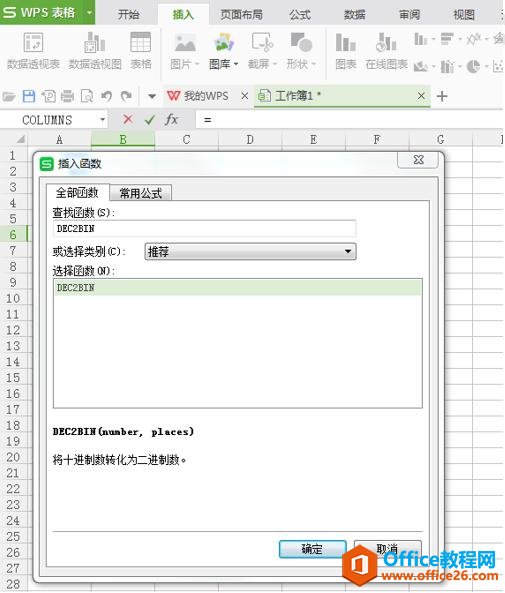Switch to the 全部函数 tab
Screen dimensions: 505x593
[78, 192]
